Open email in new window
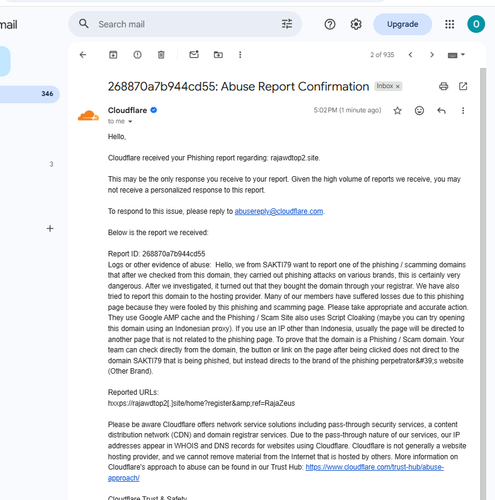 tap(463, 86)
